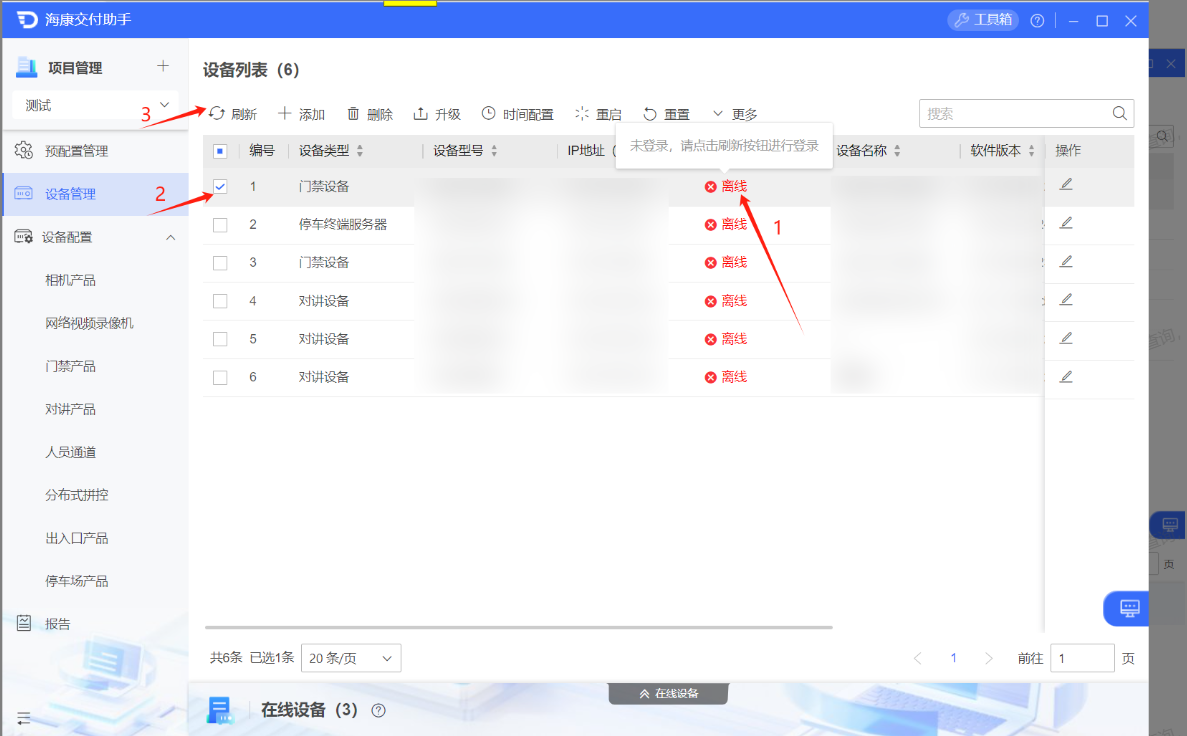The width and height of the screenshot is (1187, 736).
Task: Click the 刷新 refresh button
Action: 233,114
